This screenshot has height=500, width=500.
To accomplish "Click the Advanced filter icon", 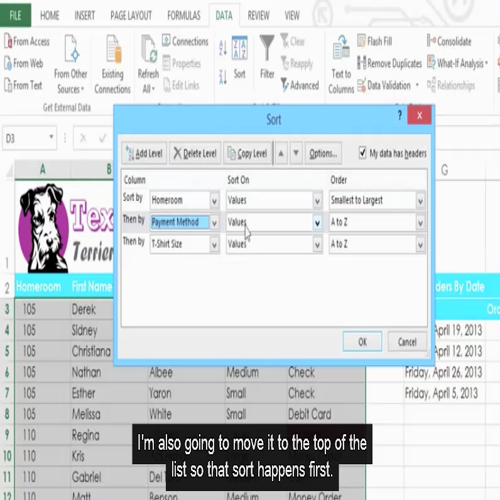I will pyautogui.click(x=285, y=85).
